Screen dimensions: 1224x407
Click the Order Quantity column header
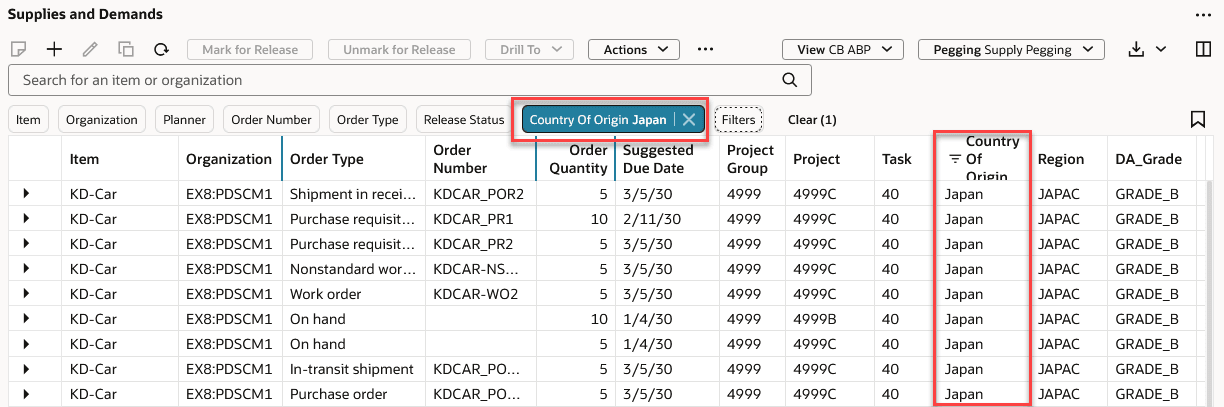(x=576, y=159)
